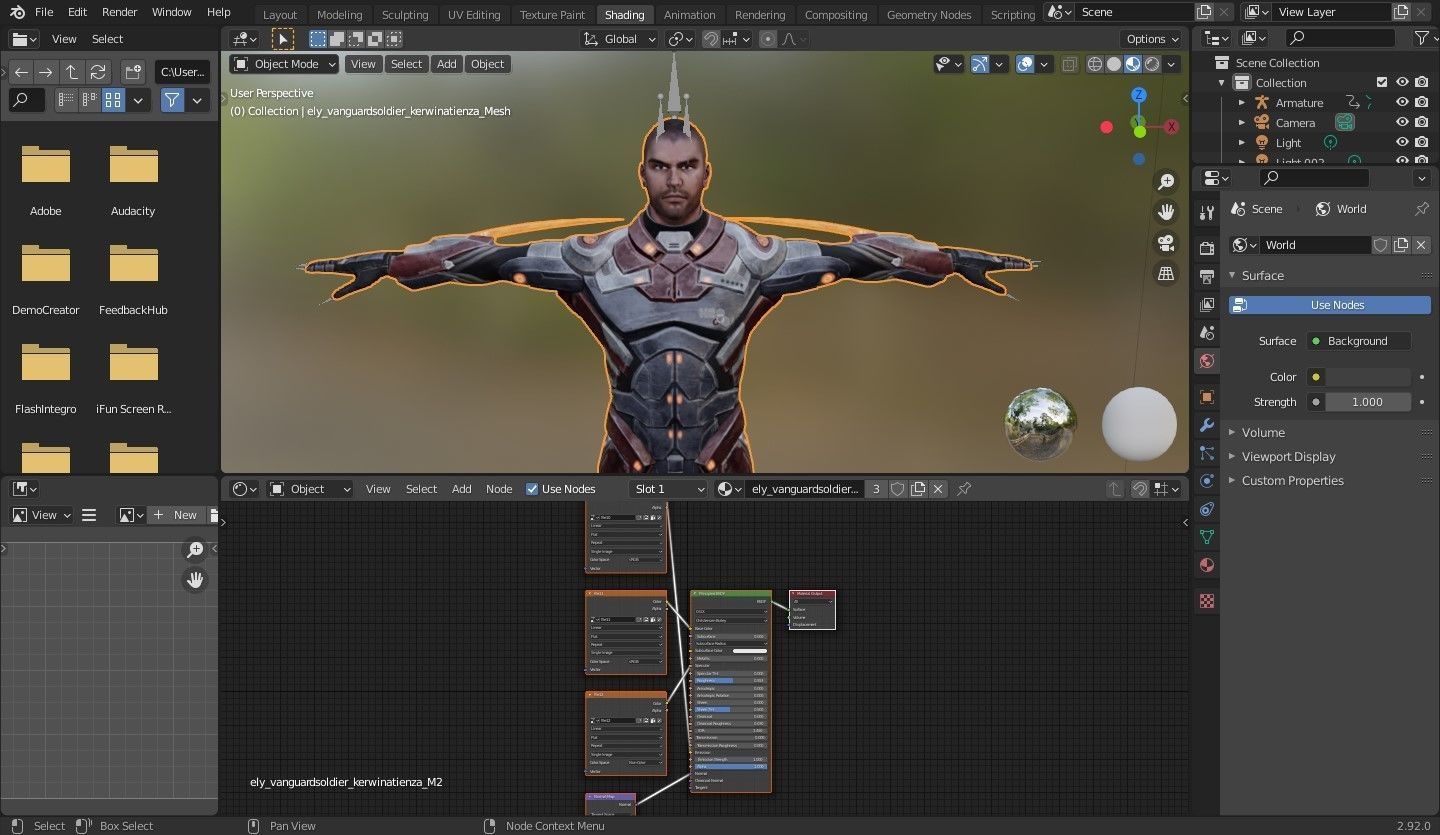Open the View Layer properties tab
The height and width of the screenshot is (835, 1440).
(x=1207, y=304)
